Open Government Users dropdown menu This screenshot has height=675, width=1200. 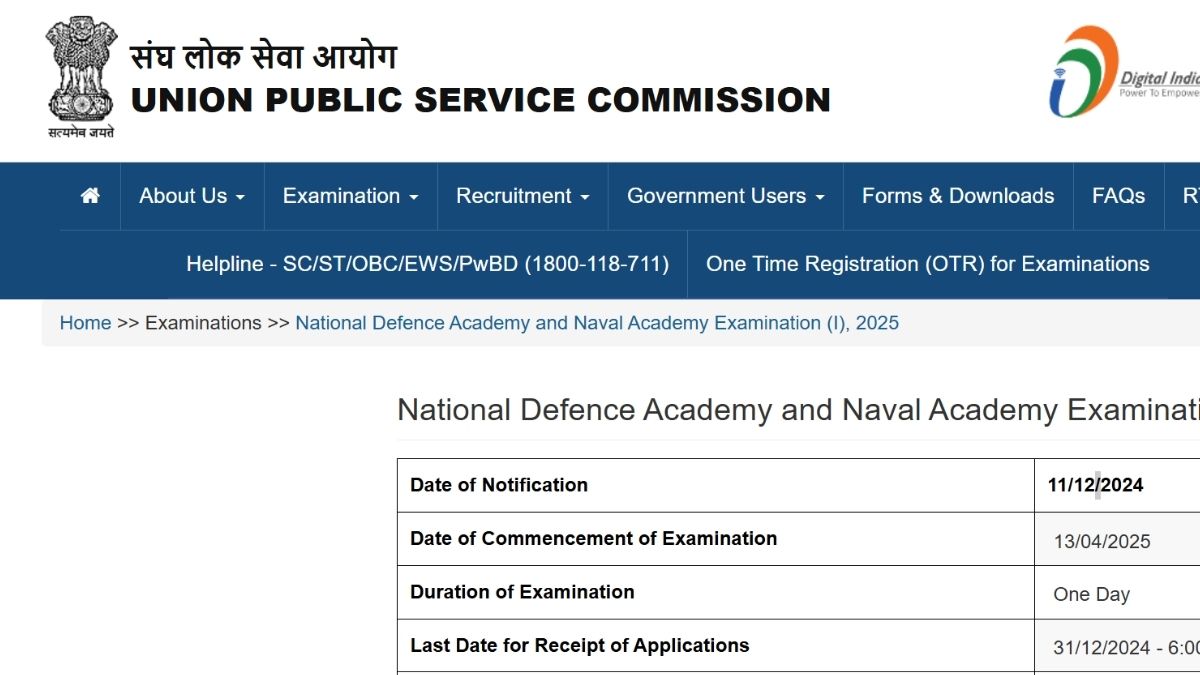[726, 196]
